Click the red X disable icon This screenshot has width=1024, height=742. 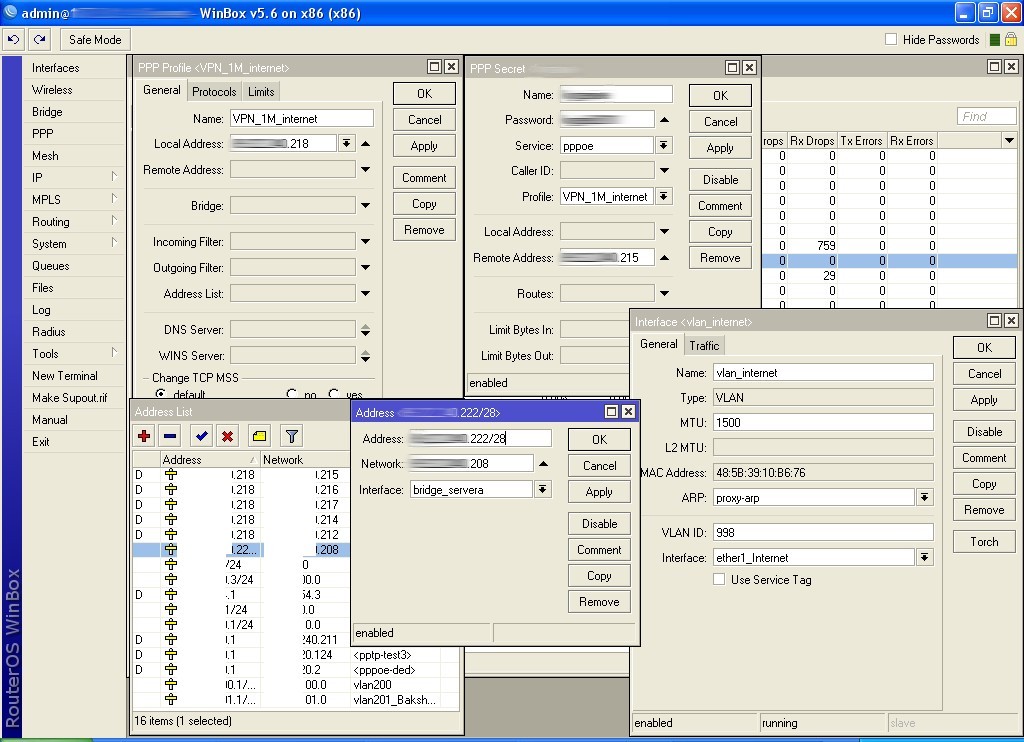pyautogui.click(x=228, y=436)
